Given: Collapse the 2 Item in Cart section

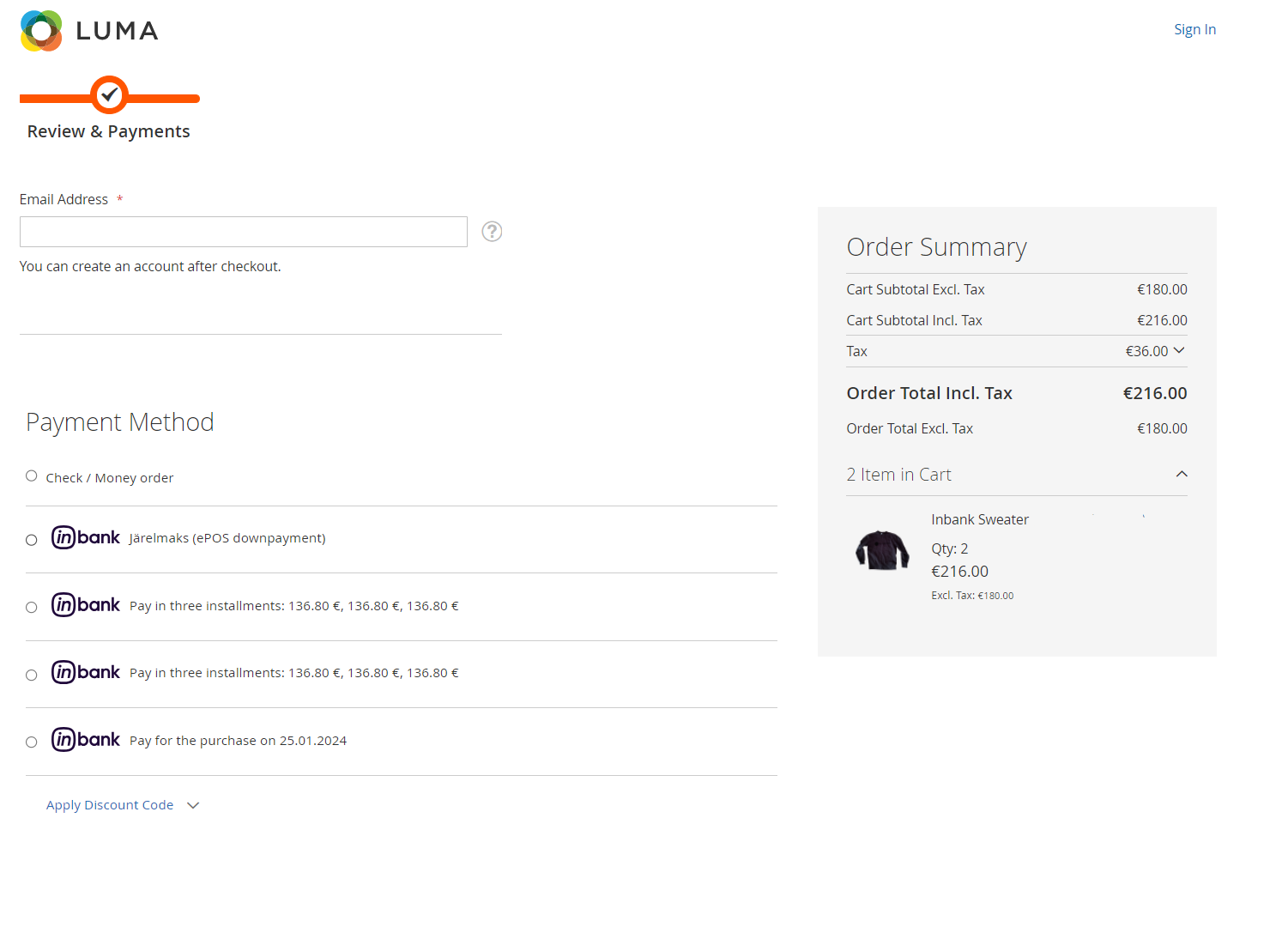Looking at the screenshot, I should [x=1182, y=475].
